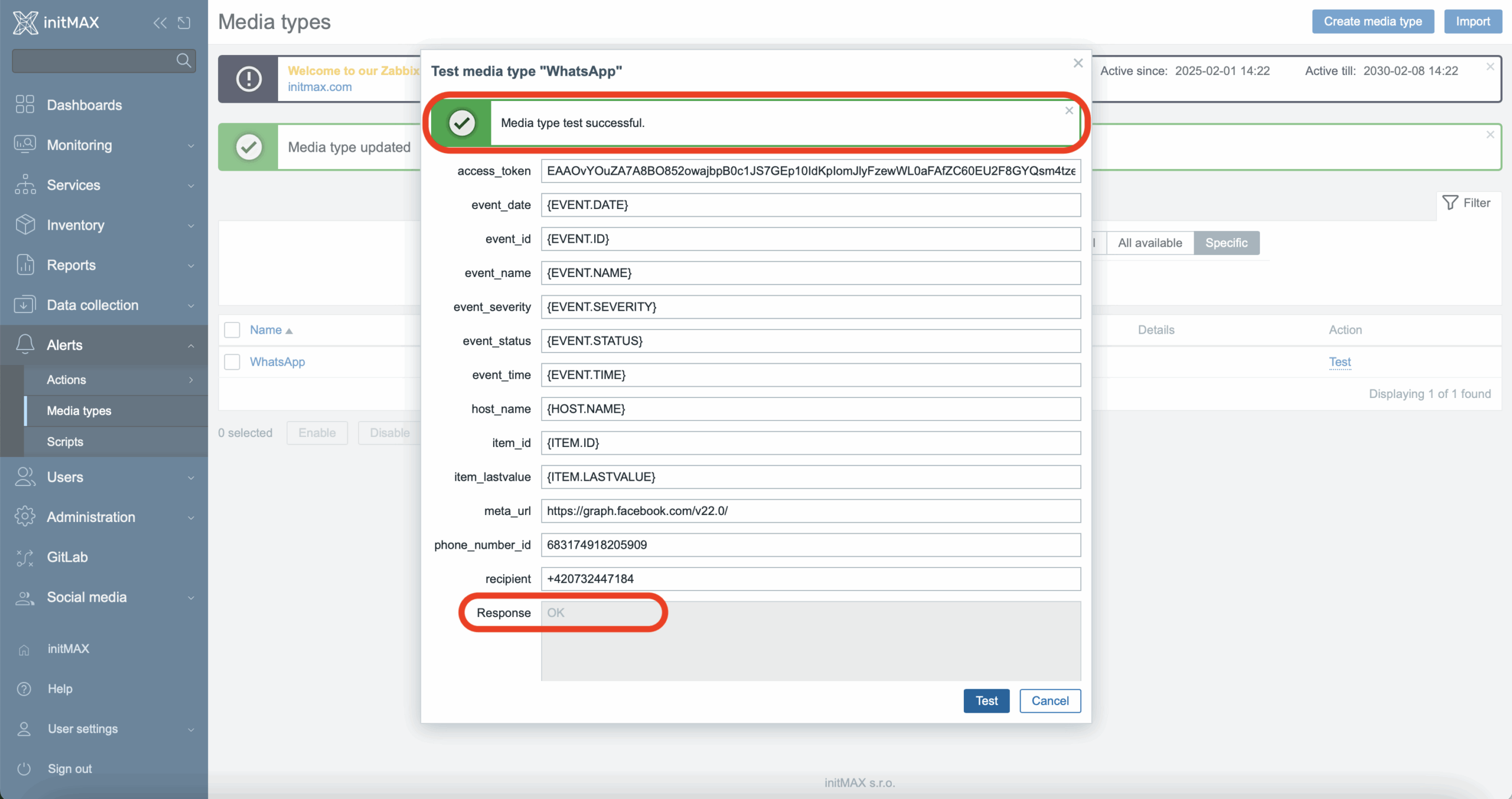Click the Test link in Action column
This screenshot has width=1512, height=799.
[1340, 361]
